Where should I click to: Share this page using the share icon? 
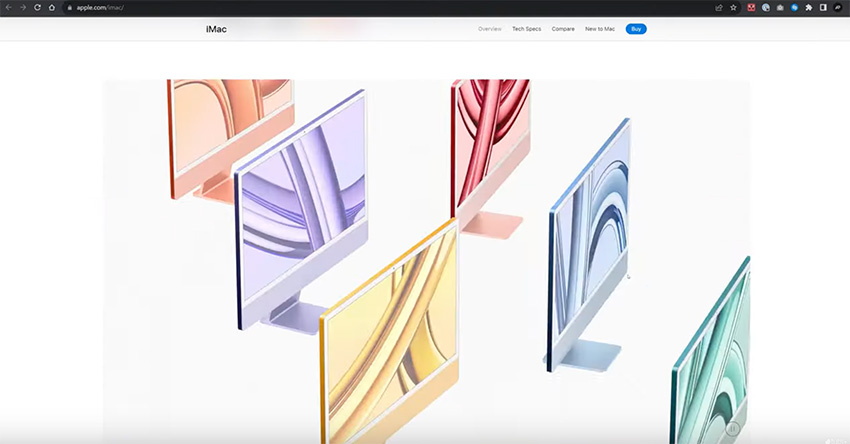pyautogui.click(x=719, y=8)
